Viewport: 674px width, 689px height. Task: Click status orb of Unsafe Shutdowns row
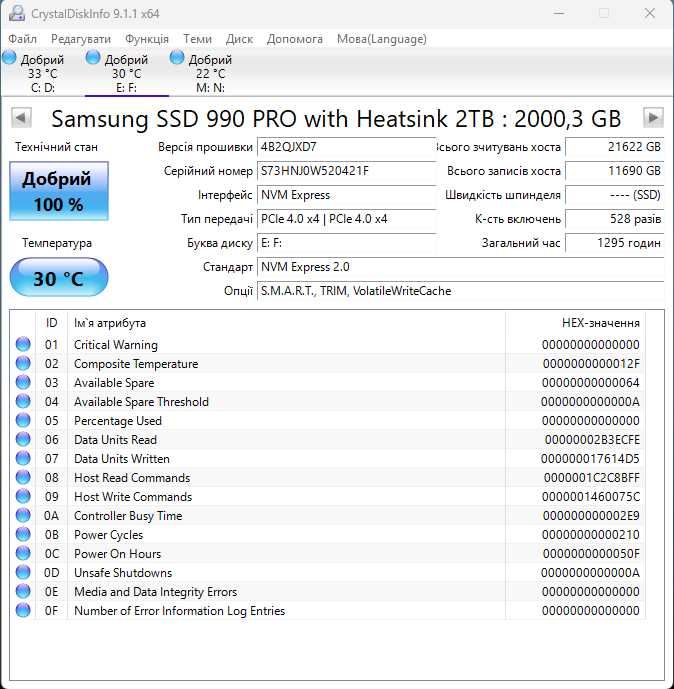tap(23, 573)
